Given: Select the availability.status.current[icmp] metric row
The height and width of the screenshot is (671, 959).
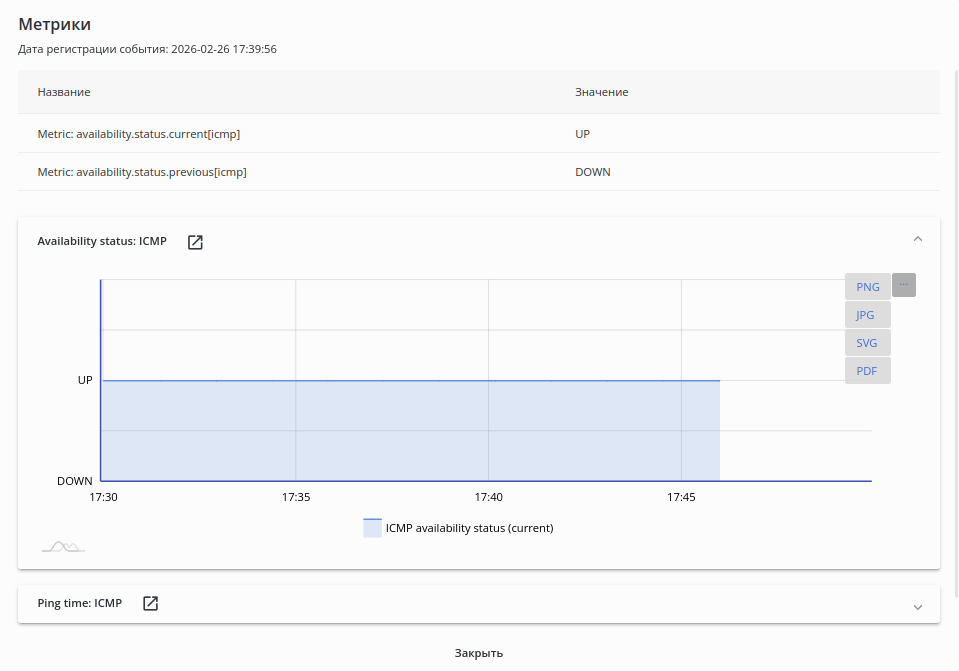Looking at the screenshot, I should 139,133.
